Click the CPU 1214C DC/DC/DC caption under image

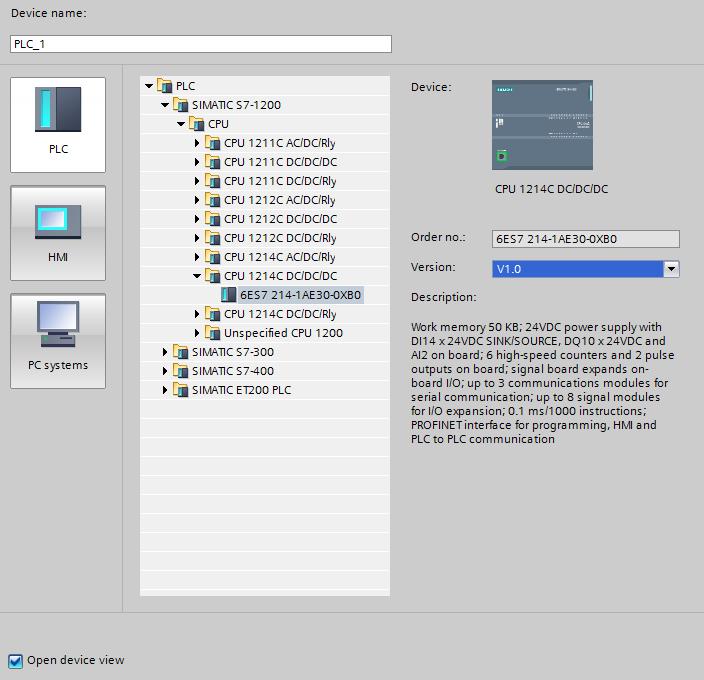tap(551, 189)
